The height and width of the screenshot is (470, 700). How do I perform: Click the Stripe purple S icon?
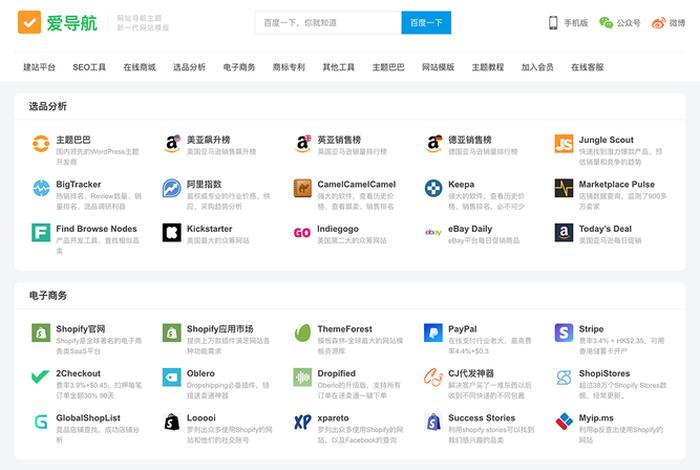tap(564, 333)
